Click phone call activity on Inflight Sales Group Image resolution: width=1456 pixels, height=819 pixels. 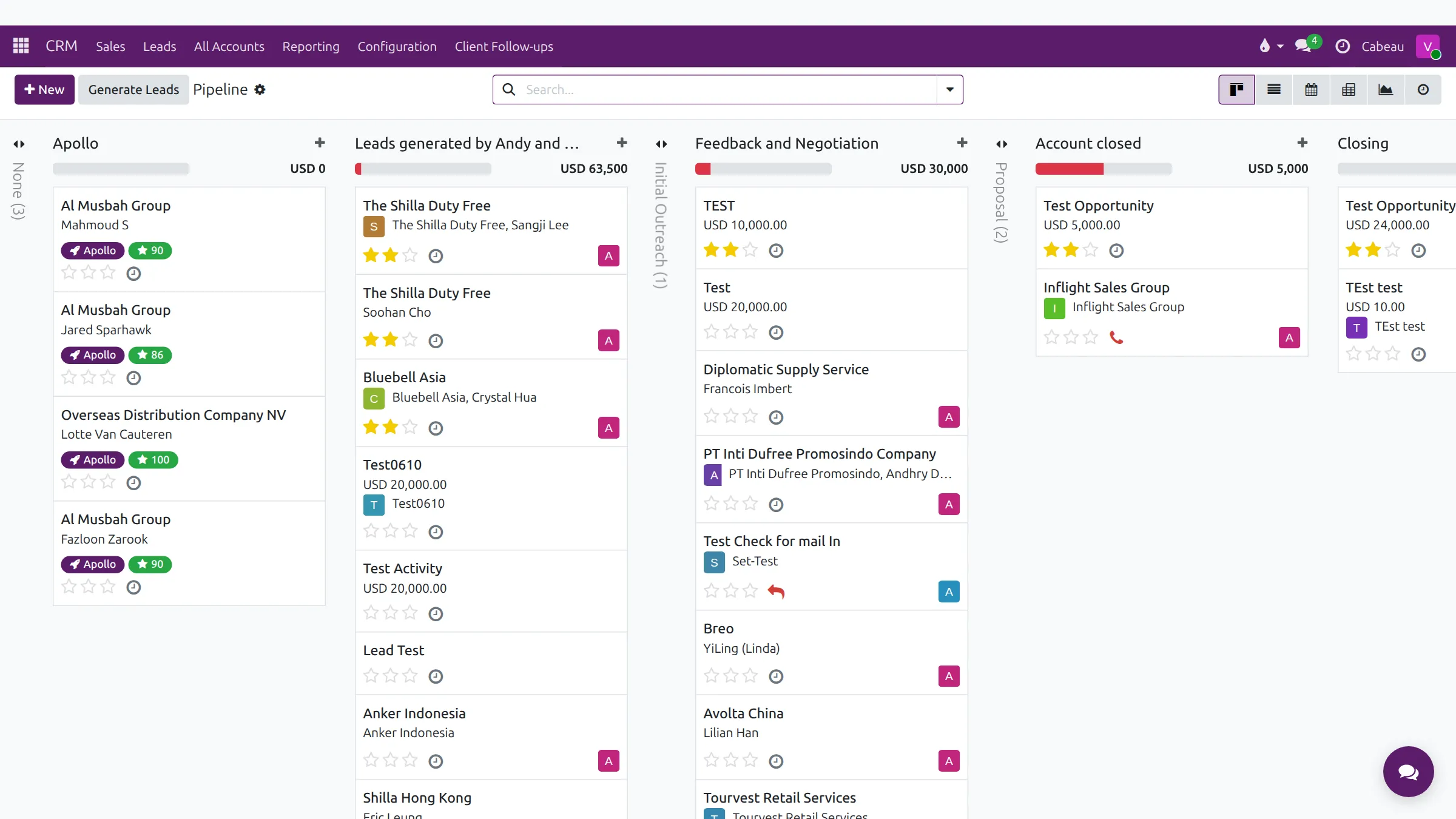[x=1116, y=337]
